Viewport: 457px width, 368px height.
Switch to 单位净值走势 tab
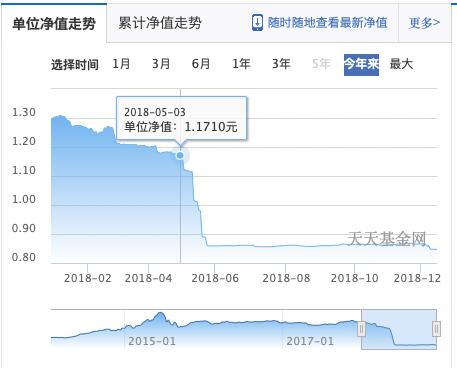(x=54, y=23)
